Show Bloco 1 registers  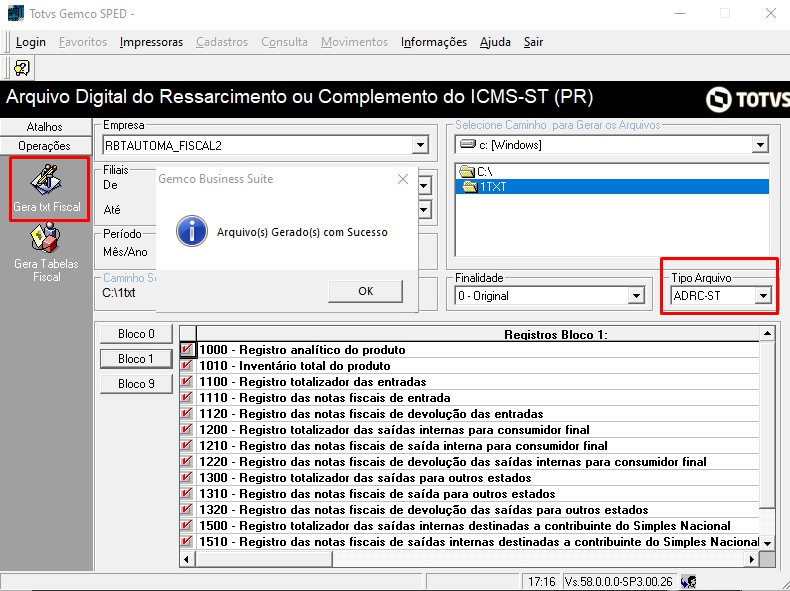point(136,359)
